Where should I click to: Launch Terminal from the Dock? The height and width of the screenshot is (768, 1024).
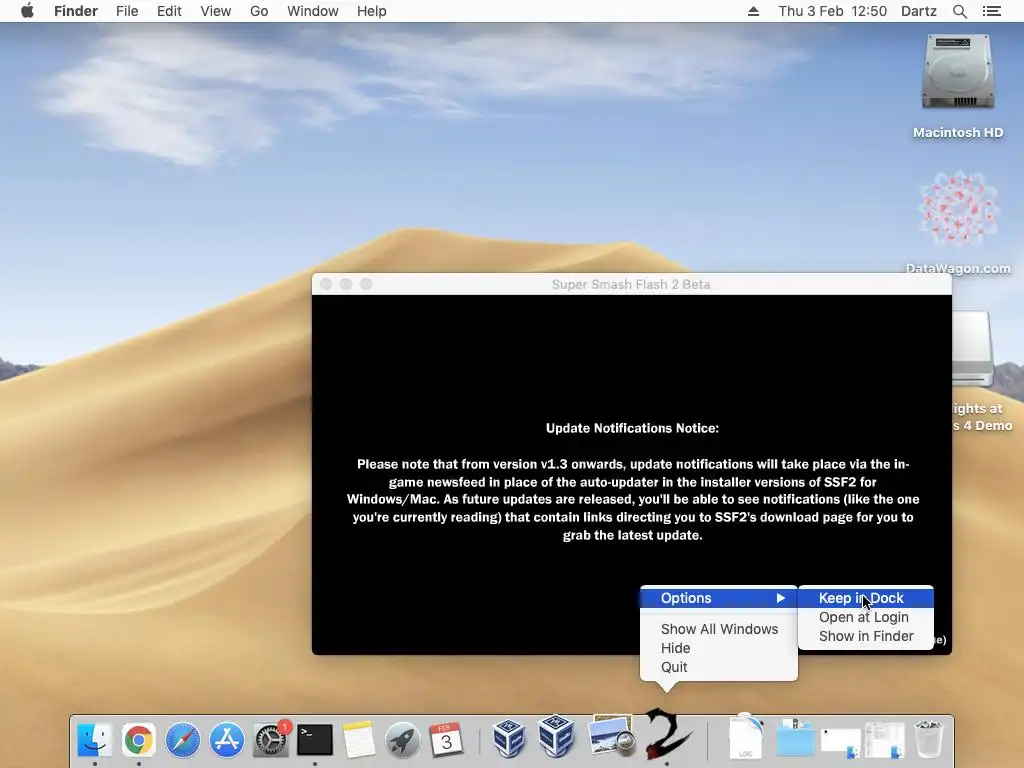click(x=315, y=740)
